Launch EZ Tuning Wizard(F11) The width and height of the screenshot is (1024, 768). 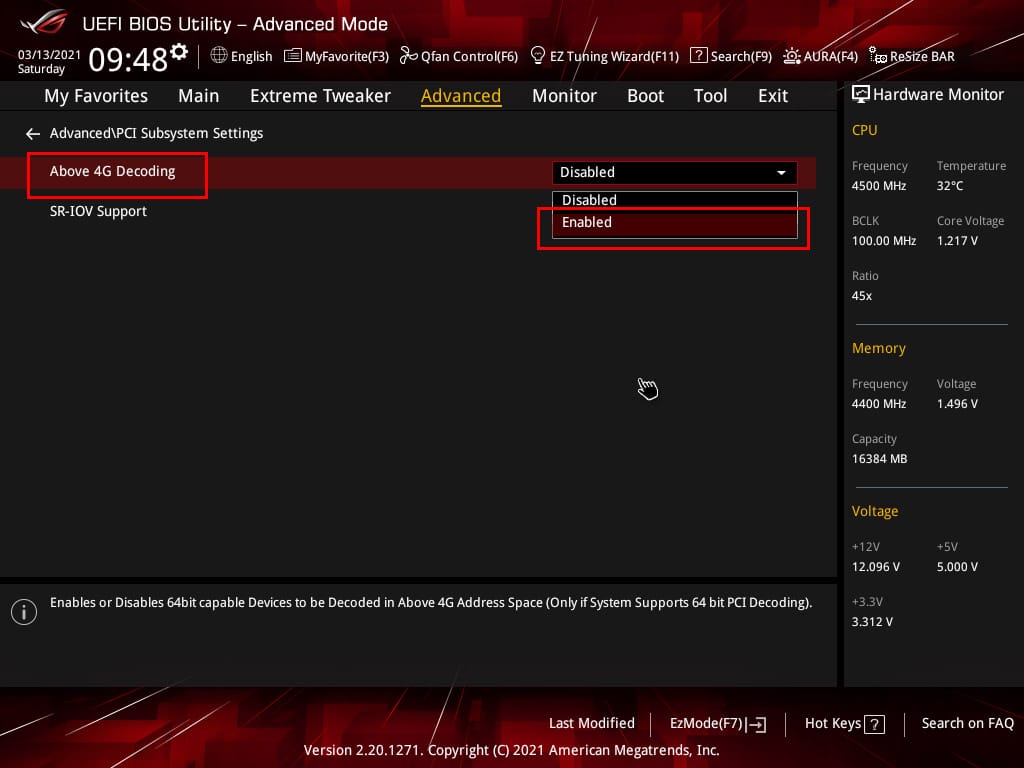pos(605,56)
